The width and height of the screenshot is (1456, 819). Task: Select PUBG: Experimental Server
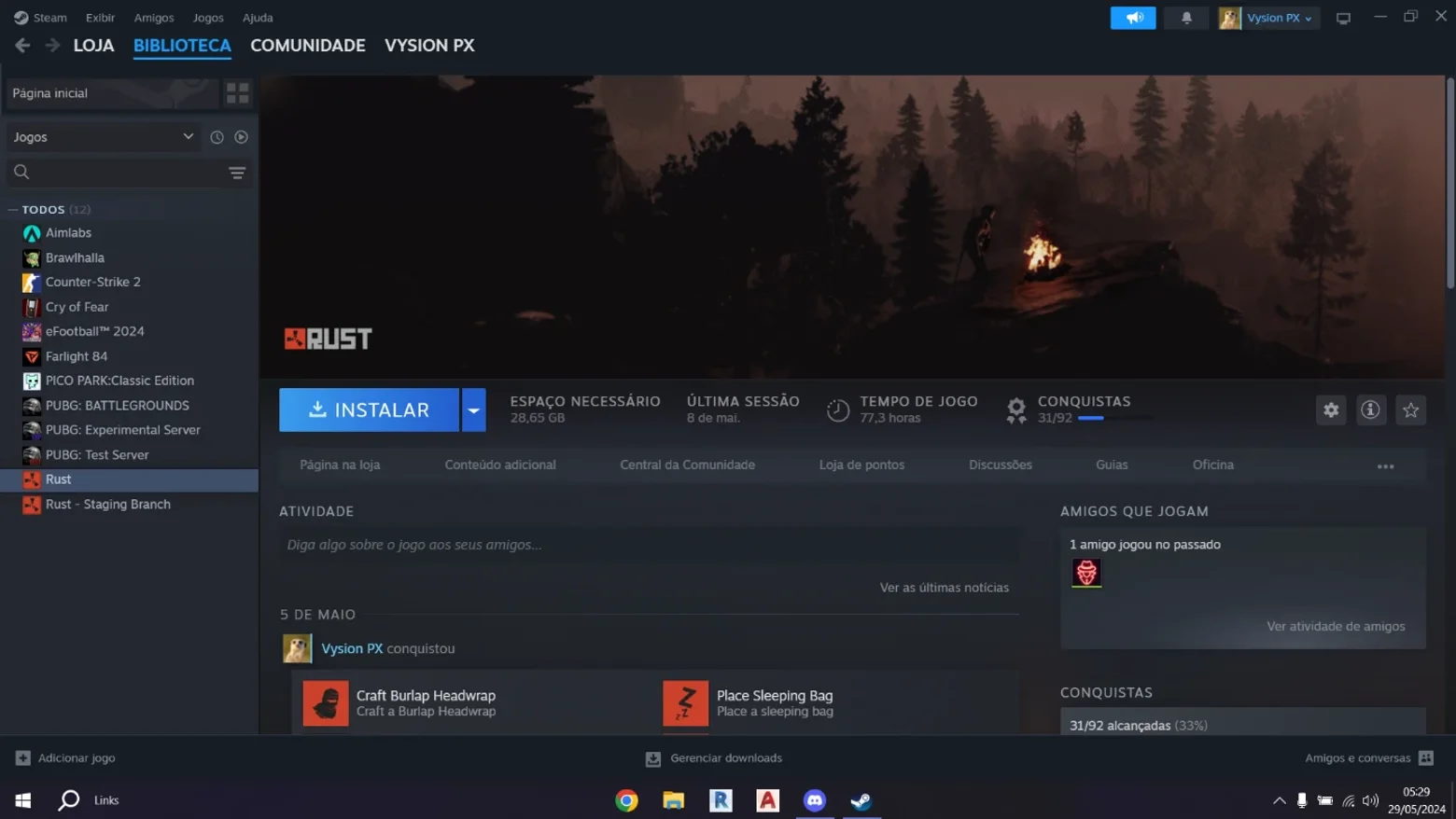[x=129, y=430]
